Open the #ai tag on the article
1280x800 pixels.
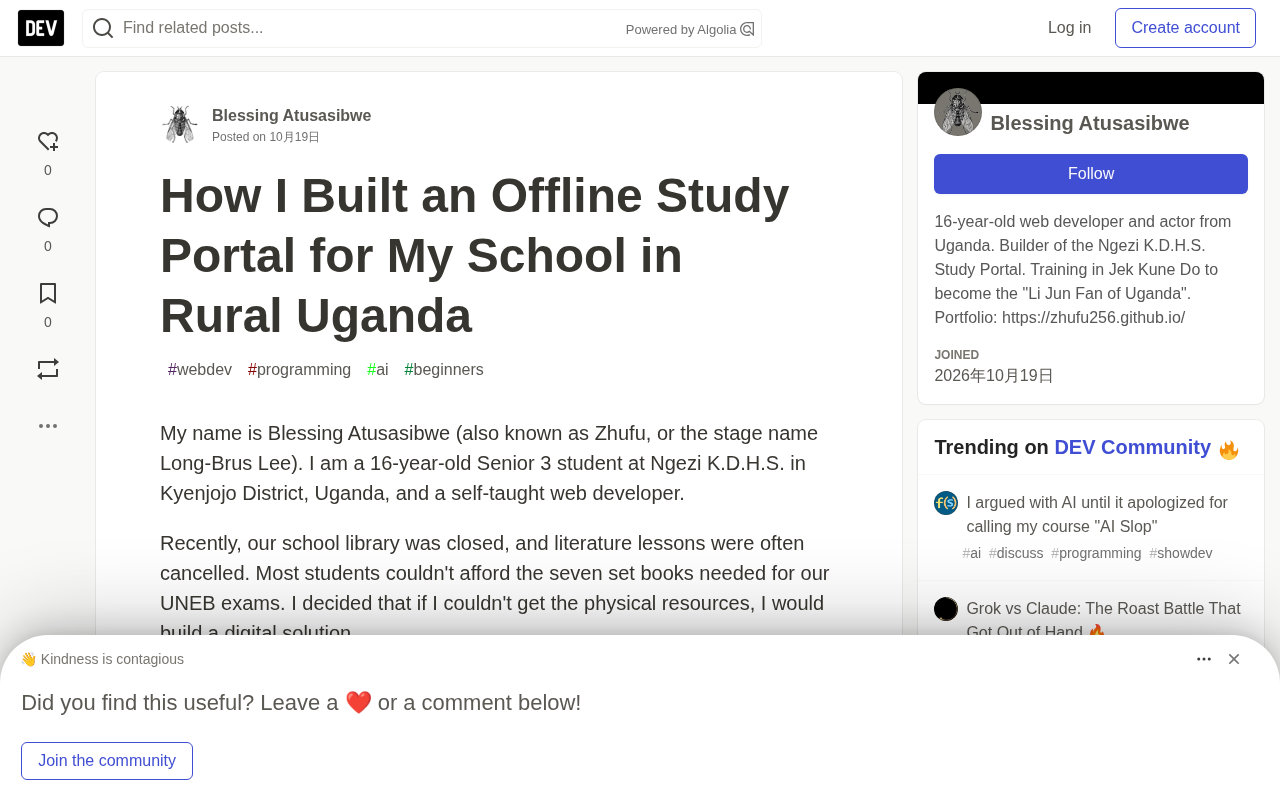point(378,370)
